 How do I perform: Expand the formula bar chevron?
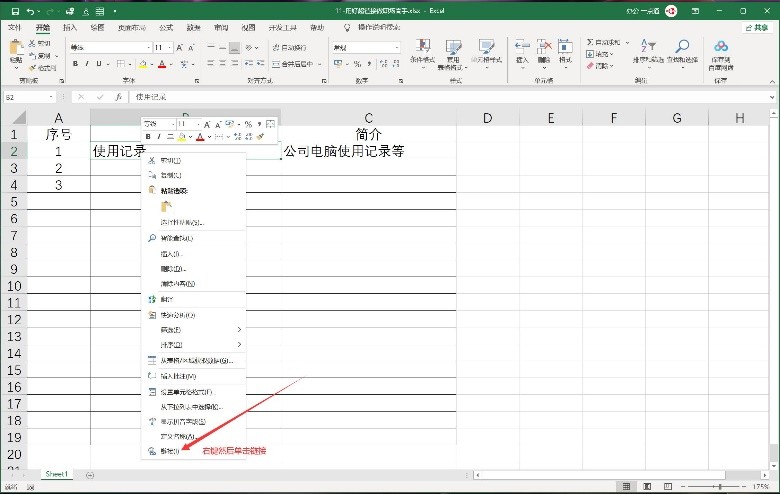[x=772, y=97]
